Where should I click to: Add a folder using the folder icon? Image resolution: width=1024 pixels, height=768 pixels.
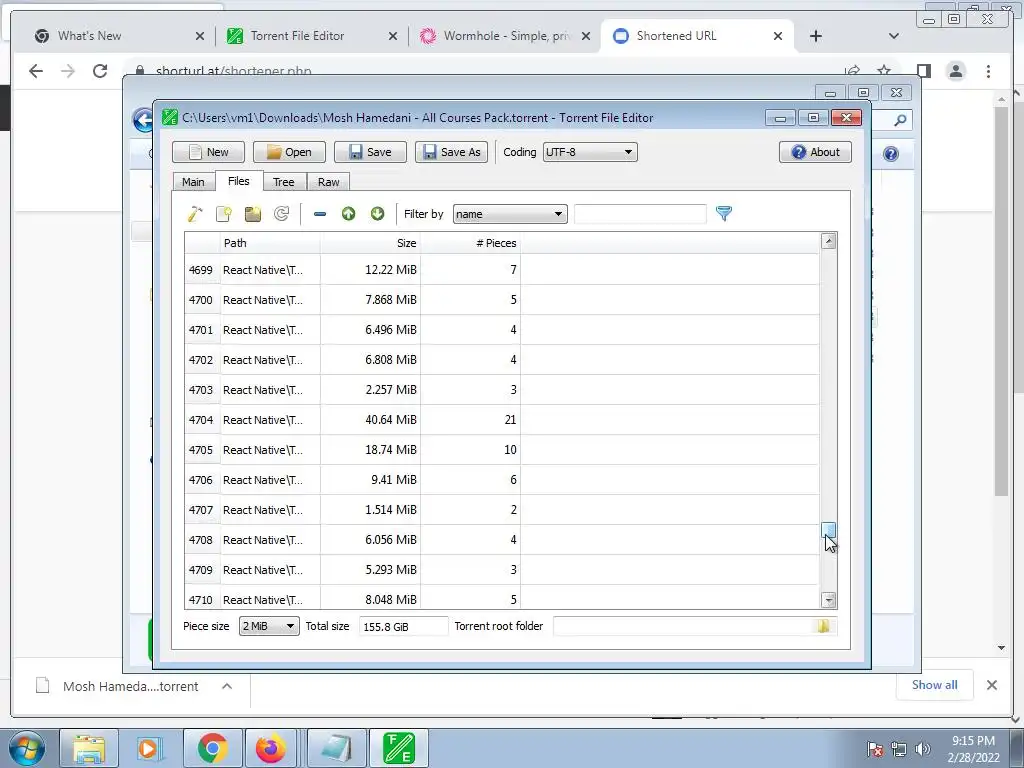(x=253, y=214)
